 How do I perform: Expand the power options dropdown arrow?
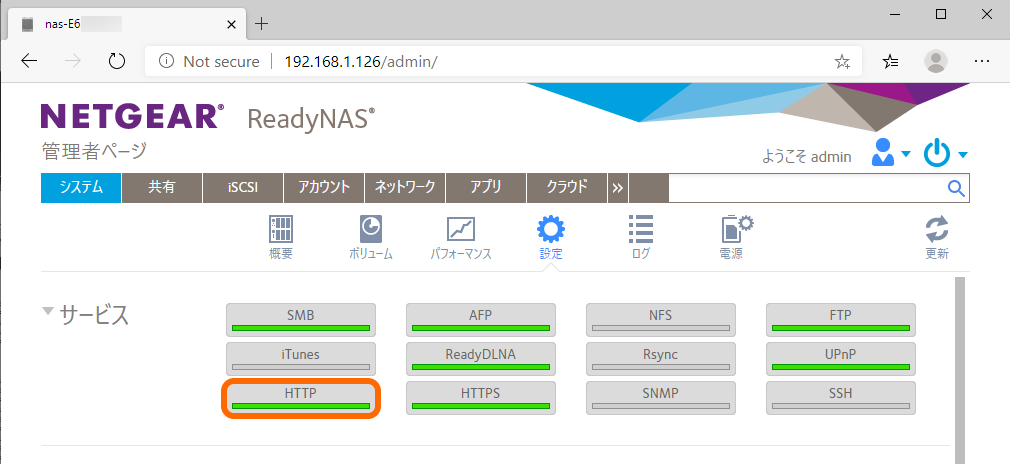click(963, 154)
